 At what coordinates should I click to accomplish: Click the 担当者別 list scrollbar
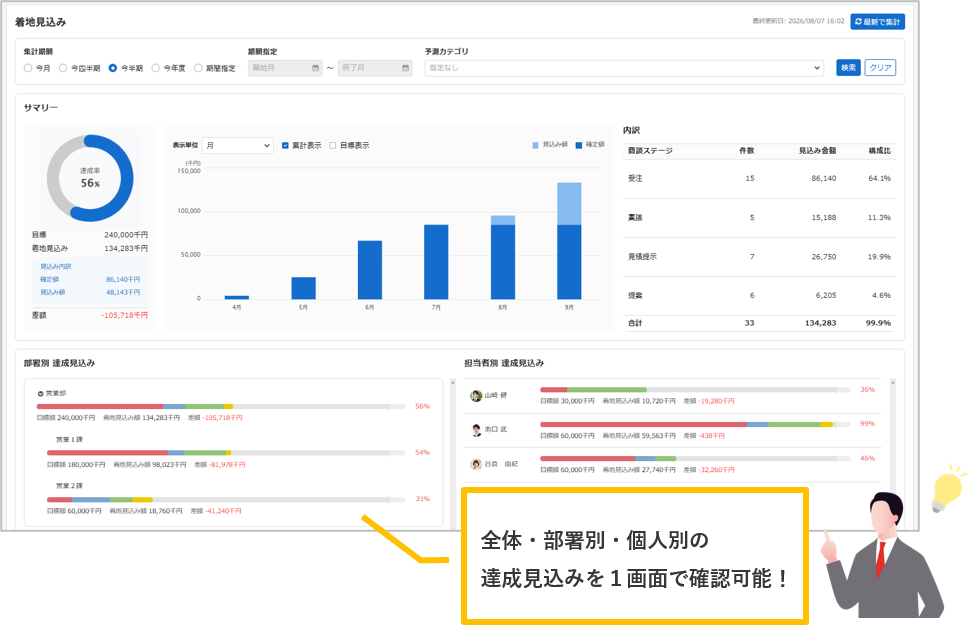coord(892,434)
